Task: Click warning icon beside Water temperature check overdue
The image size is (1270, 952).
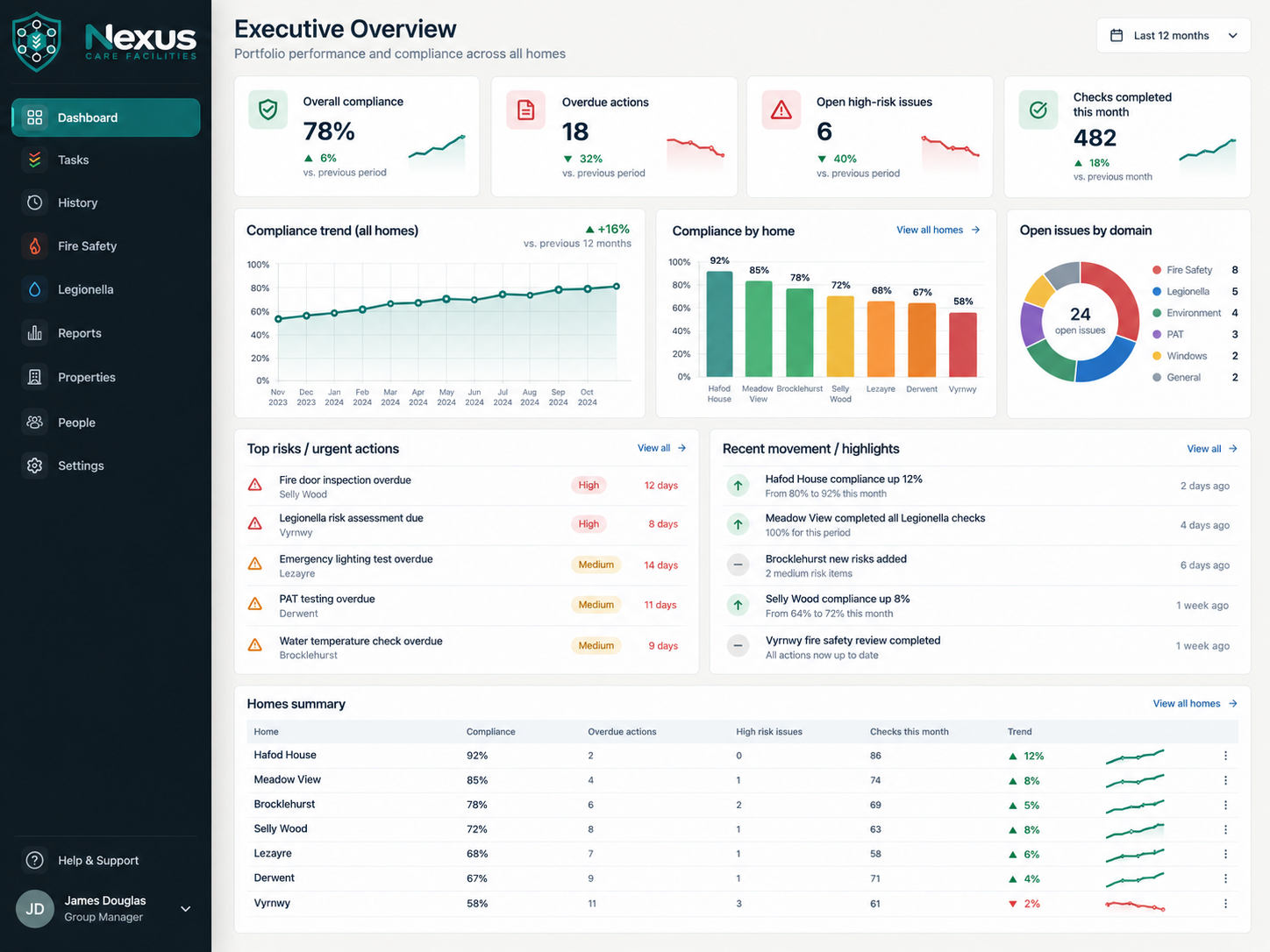Action: coord(255,645)
